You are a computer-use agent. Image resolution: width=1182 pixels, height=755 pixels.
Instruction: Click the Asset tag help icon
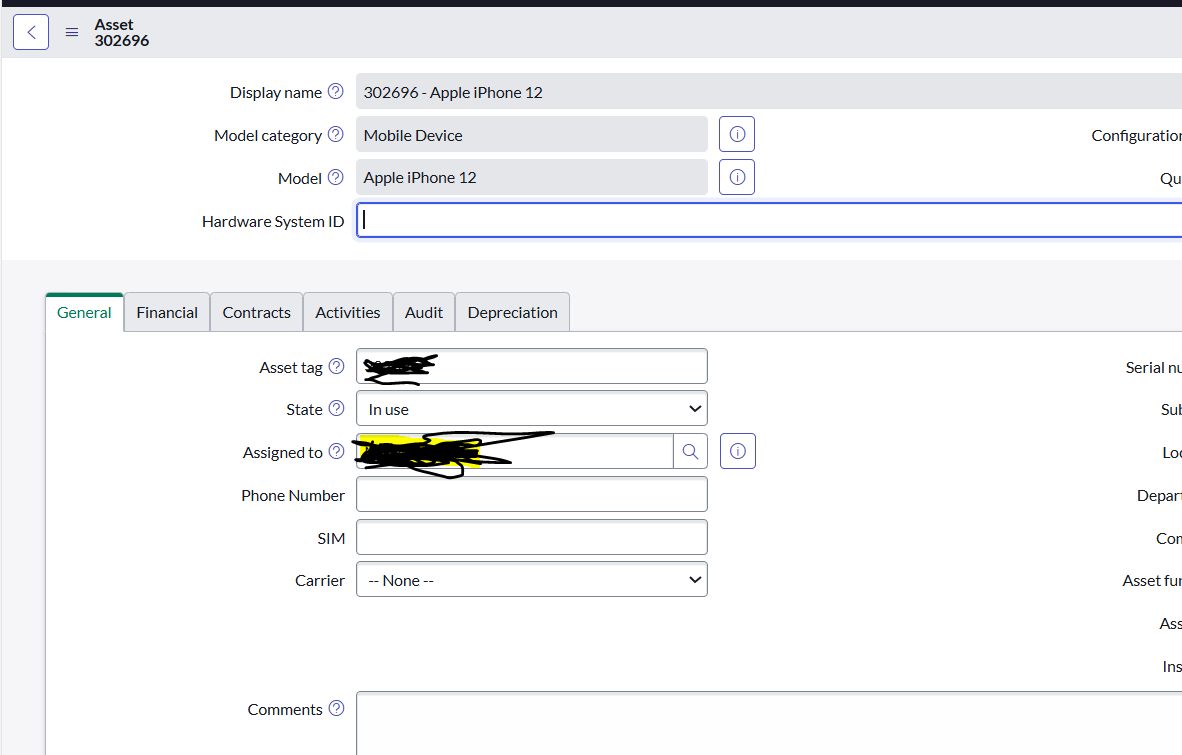pos(336,366)
